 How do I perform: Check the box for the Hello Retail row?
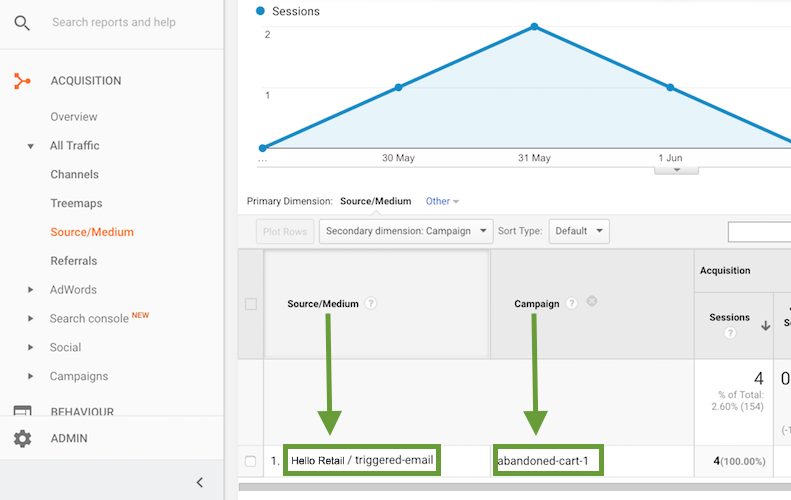point(251,461)
